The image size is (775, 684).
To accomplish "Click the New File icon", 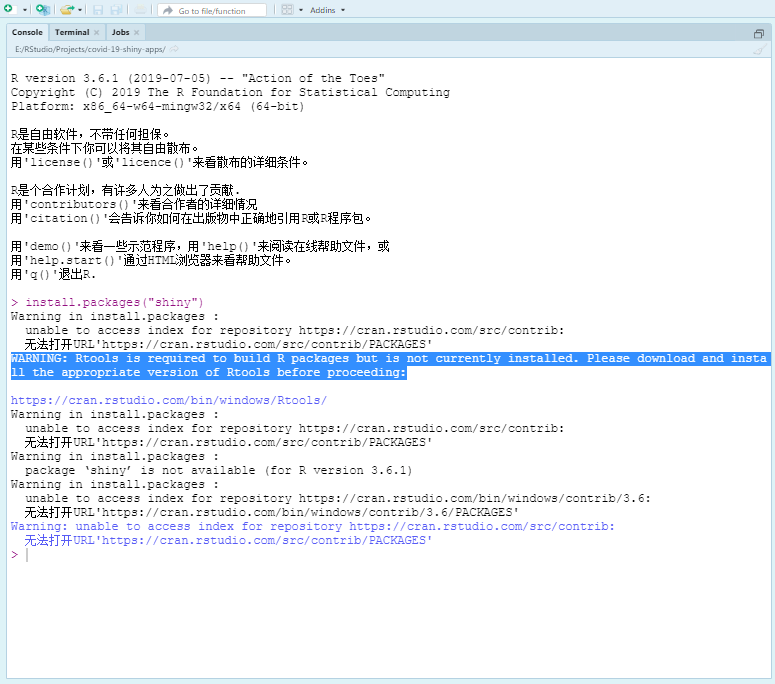I will [x=8, y=9].
